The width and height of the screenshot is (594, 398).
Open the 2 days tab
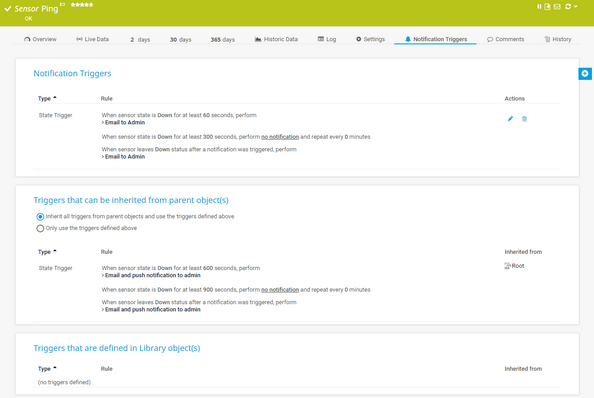(140, 39)
